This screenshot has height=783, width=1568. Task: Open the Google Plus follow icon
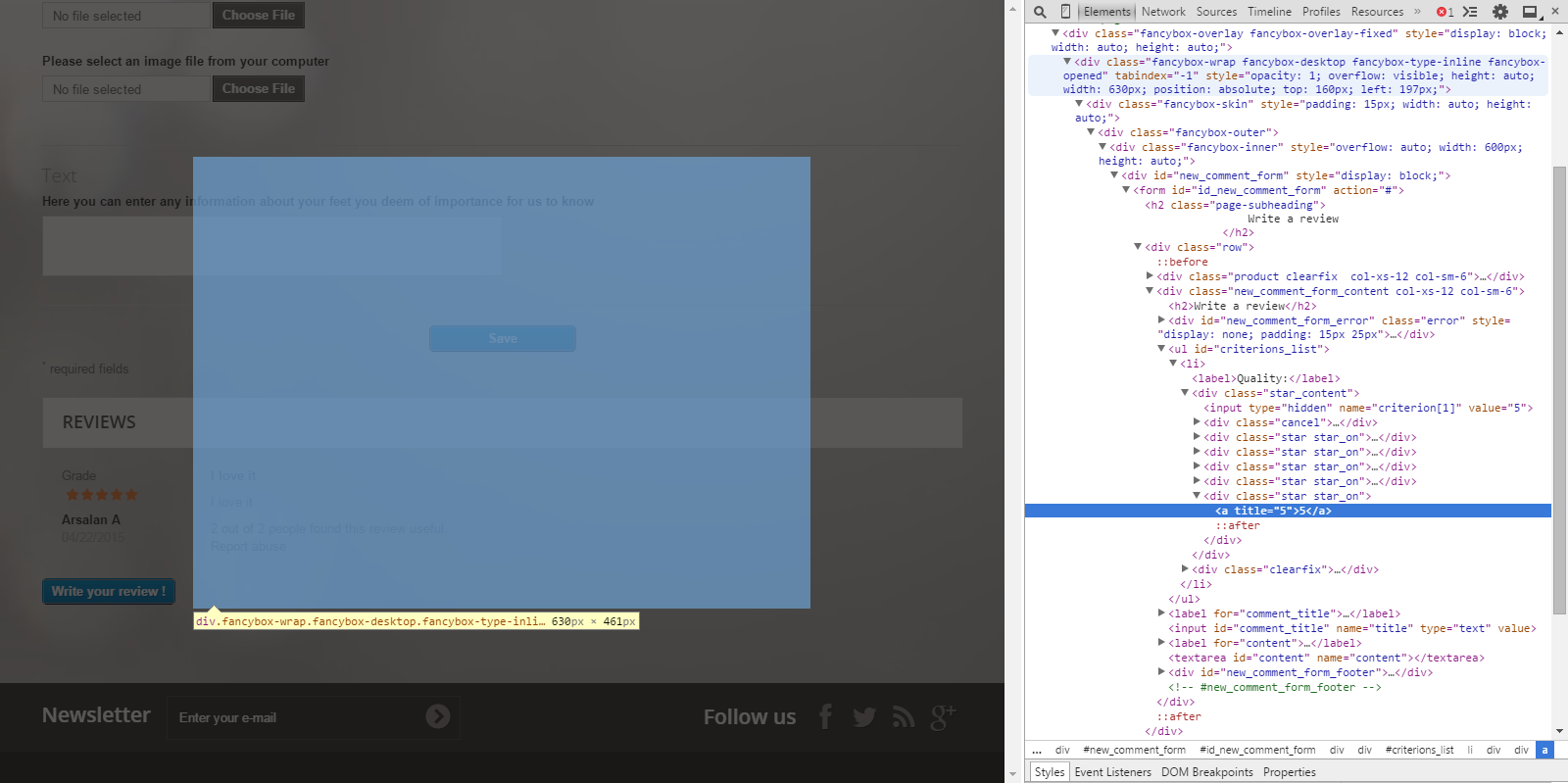click(943, 717)
